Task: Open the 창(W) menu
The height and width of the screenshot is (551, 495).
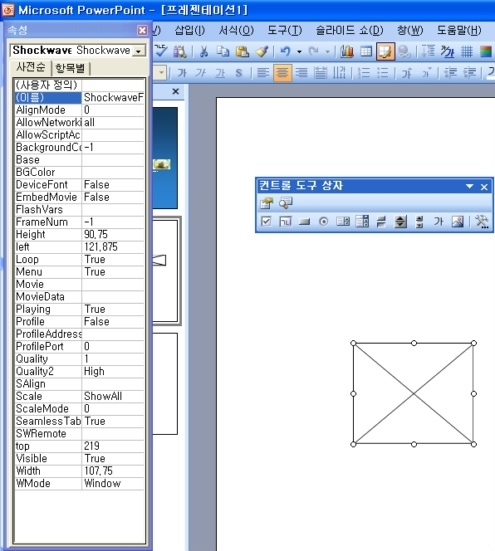Action: [x=410, y=31]
